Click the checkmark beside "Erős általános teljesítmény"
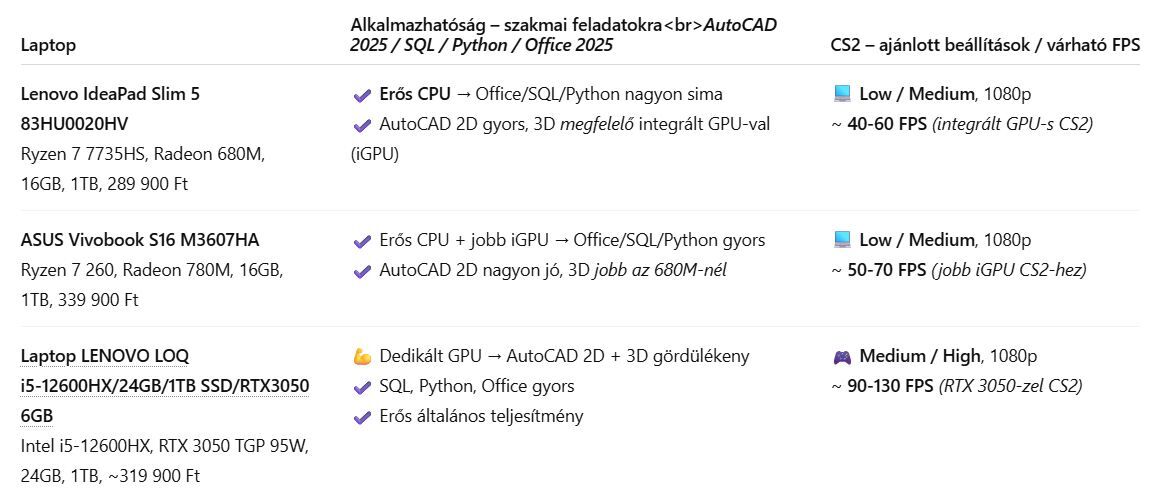Image resolution: width=1166 pixels, height=502 pixels. (x=362, y=417)
